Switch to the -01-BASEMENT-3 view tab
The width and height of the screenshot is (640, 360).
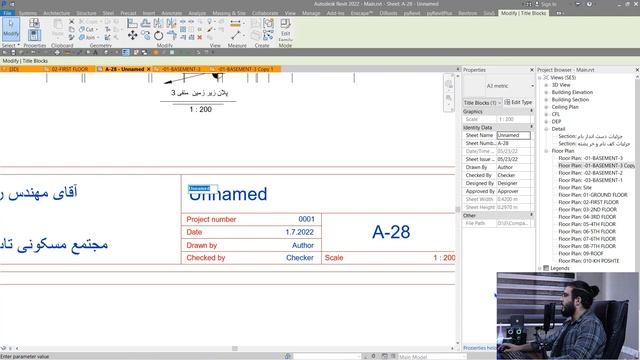[180, 69]
